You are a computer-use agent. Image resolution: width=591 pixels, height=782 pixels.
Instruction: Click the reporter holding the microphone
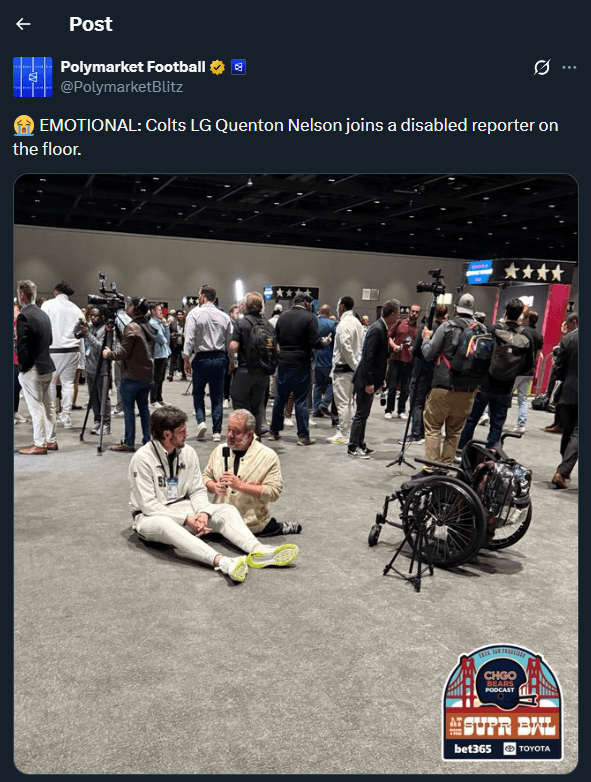[x=246, y=473]
